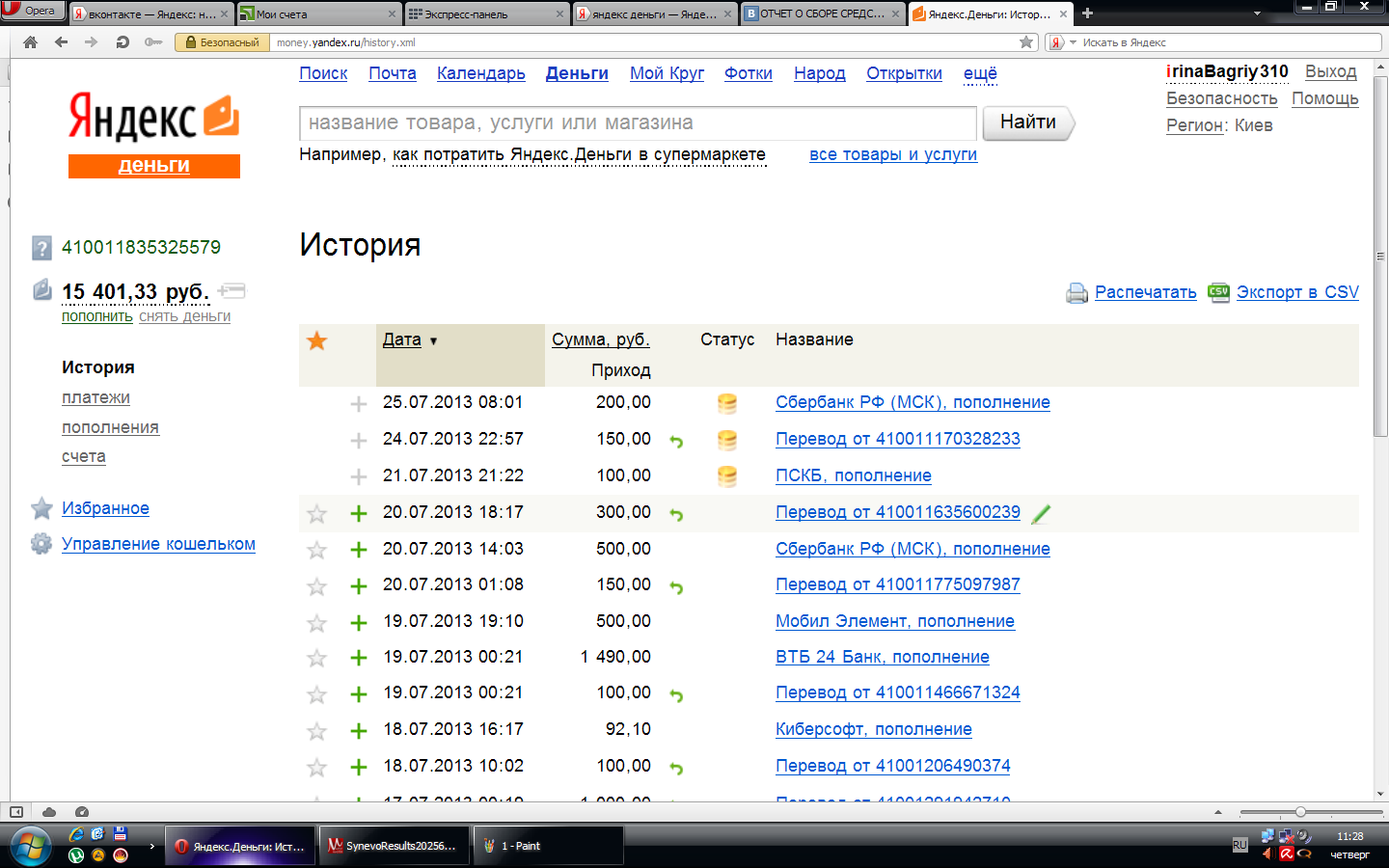Click the product search input field

(638, 123)
